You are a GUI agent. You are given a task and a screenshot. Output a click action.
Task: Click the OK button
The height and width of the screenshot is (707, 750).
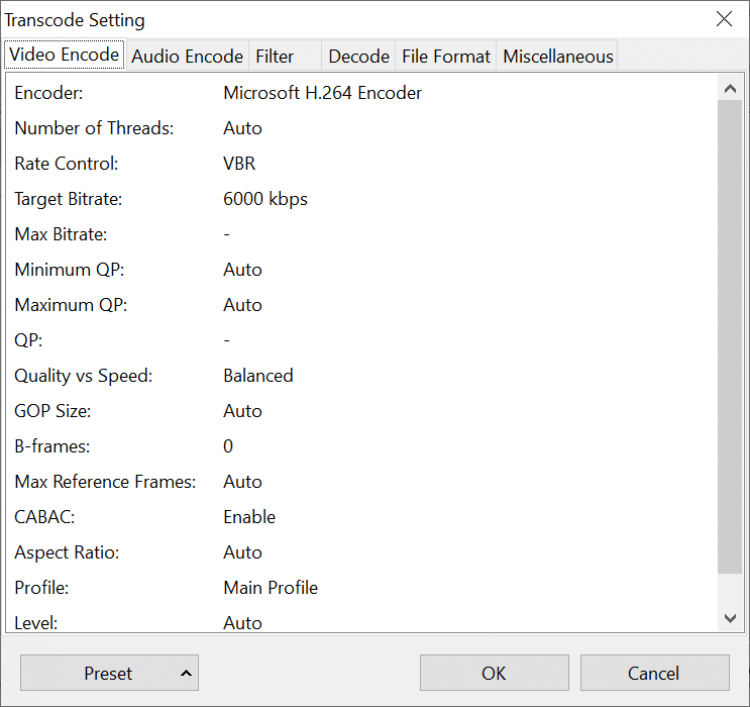click(494, 673)
